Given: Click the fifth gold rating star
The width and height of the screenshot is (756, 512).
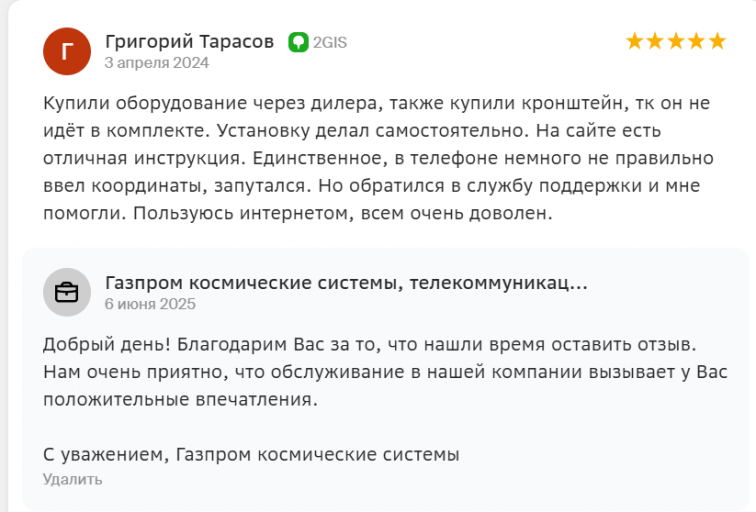Looking at the screenshot, I should (x=717, y=41).
